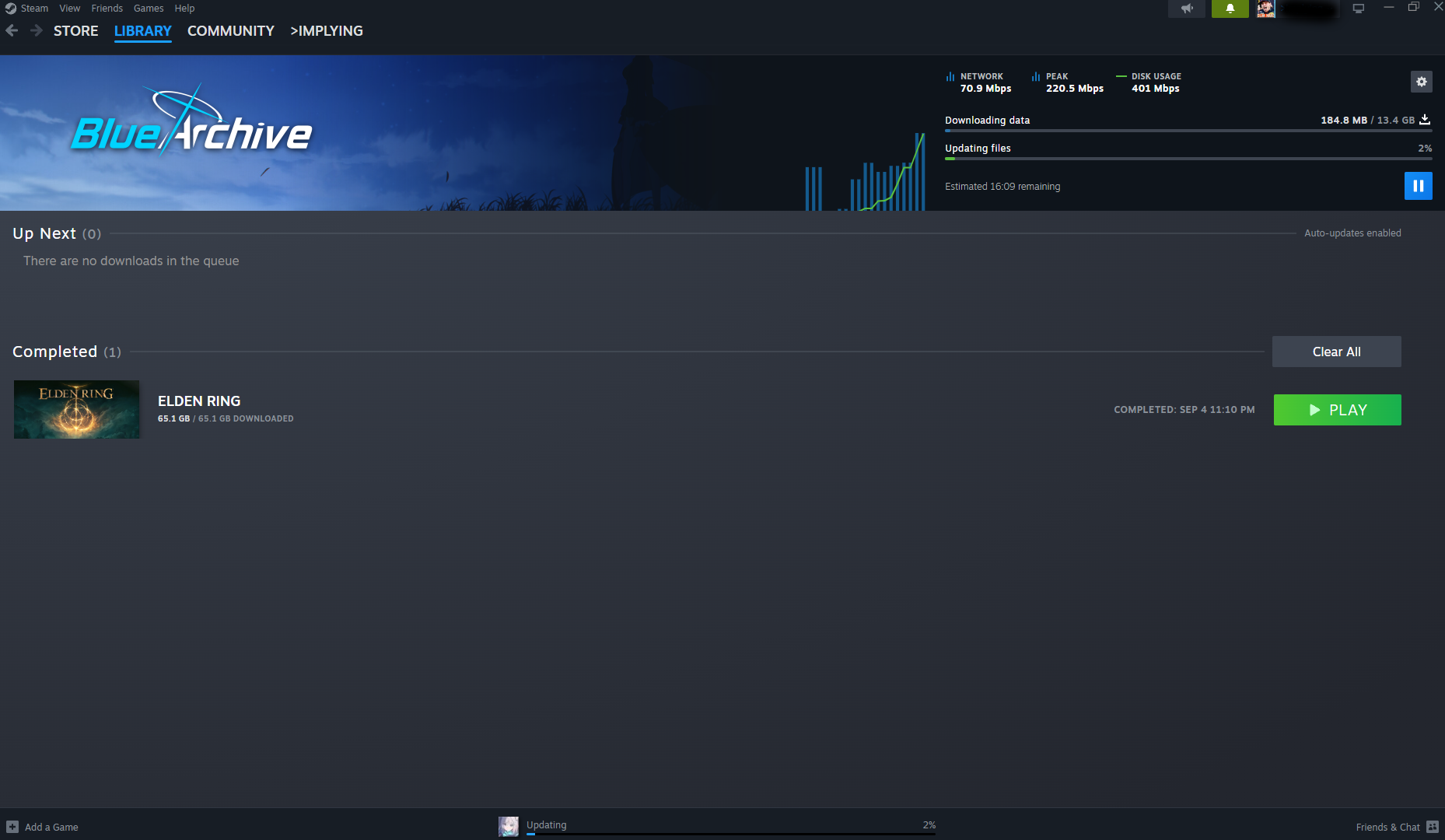The height and width of the screenshot is (840, 1445).
Task: Open the announcements megaphone icon
Action: pyautogui.click(x=1187, y=9)
